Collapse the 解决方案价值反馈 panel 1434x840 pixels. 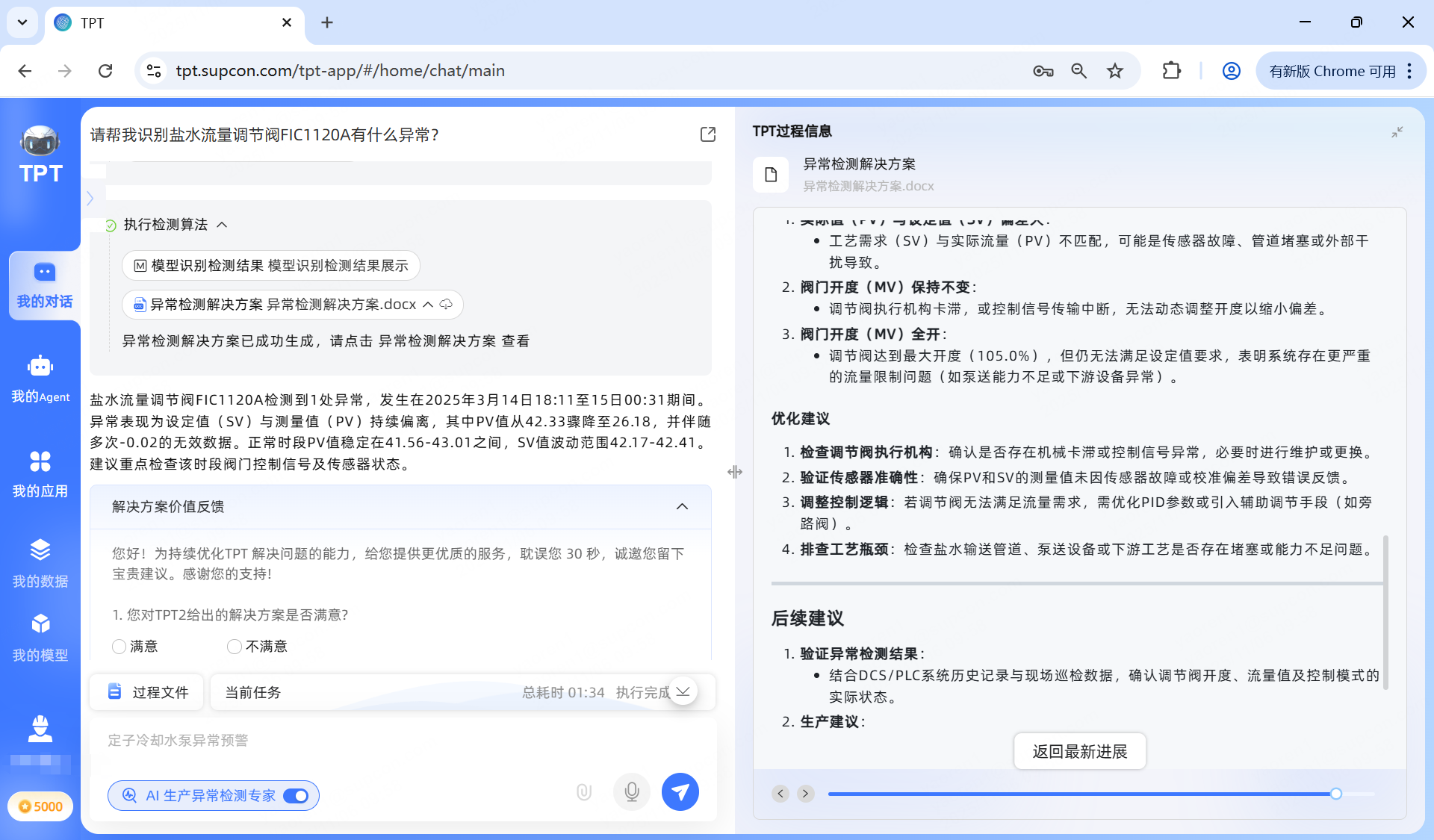coord(682,507)
